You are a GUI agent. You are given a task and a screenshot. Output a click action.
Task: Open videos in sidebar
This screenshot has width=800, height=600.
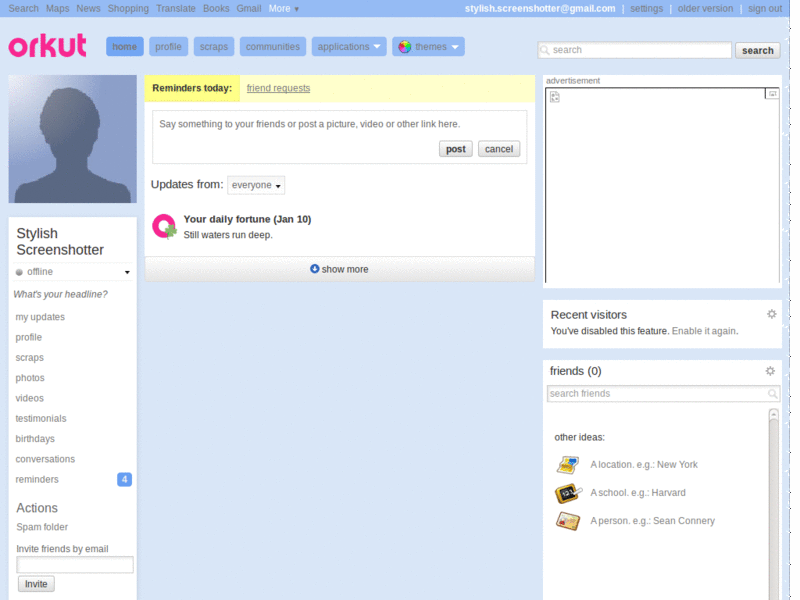(30, 398)
